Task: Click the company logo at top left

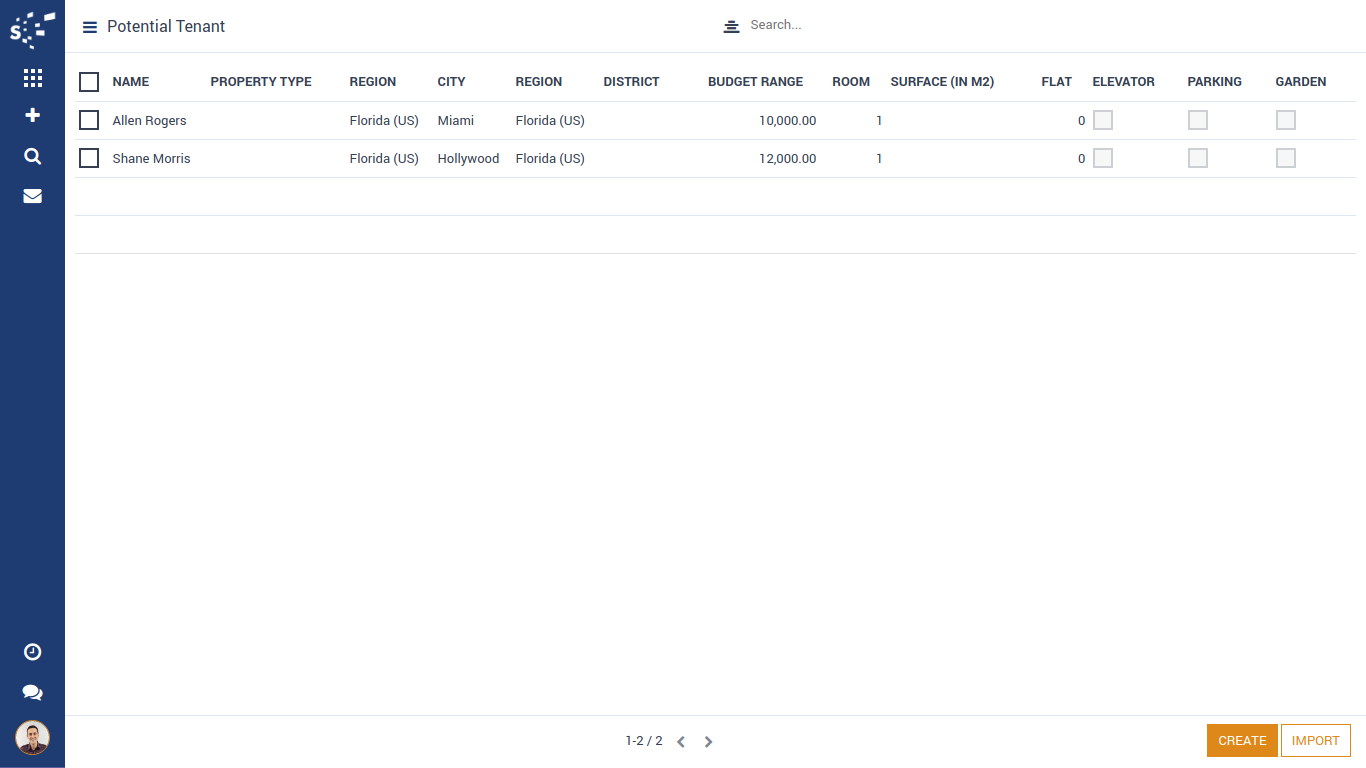Action: coord(32,29)
